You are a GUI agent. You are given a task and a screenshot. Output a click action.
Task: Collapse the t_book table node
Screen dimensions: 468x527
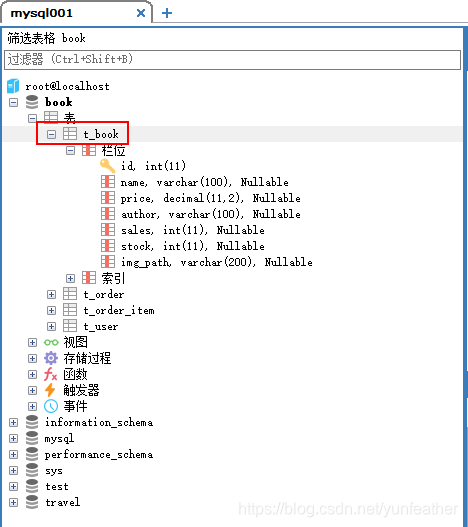coord(51,134)
